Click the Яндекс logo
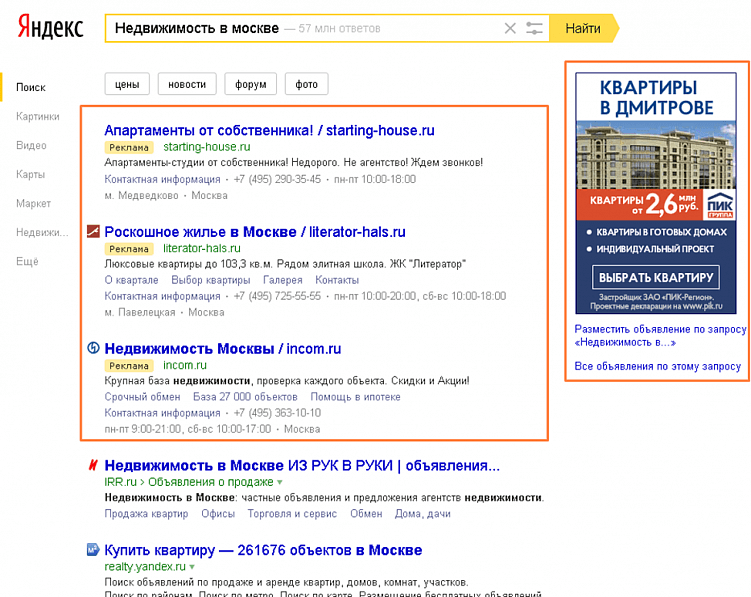Image resolution: width=751 pixels, height=597 pixels. pos(50,27)
